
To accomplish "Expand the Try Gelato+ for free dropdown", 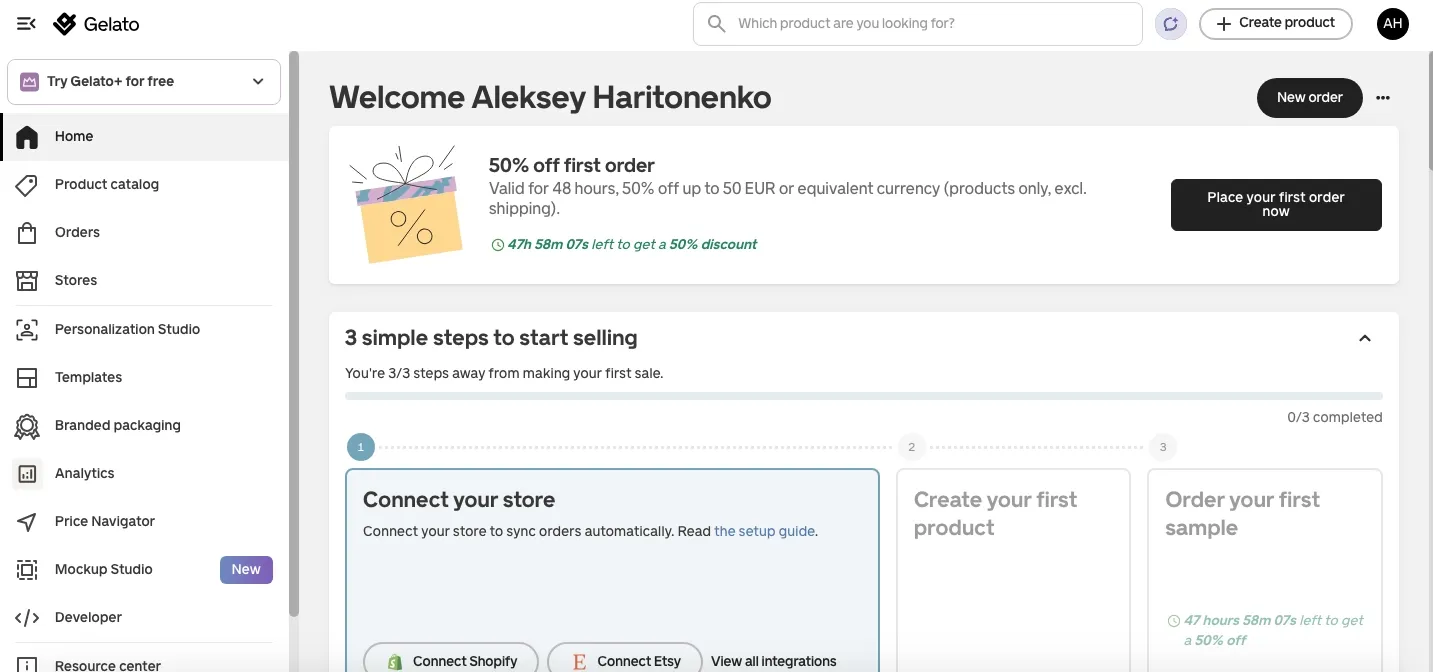I will (x=144, y=82).
